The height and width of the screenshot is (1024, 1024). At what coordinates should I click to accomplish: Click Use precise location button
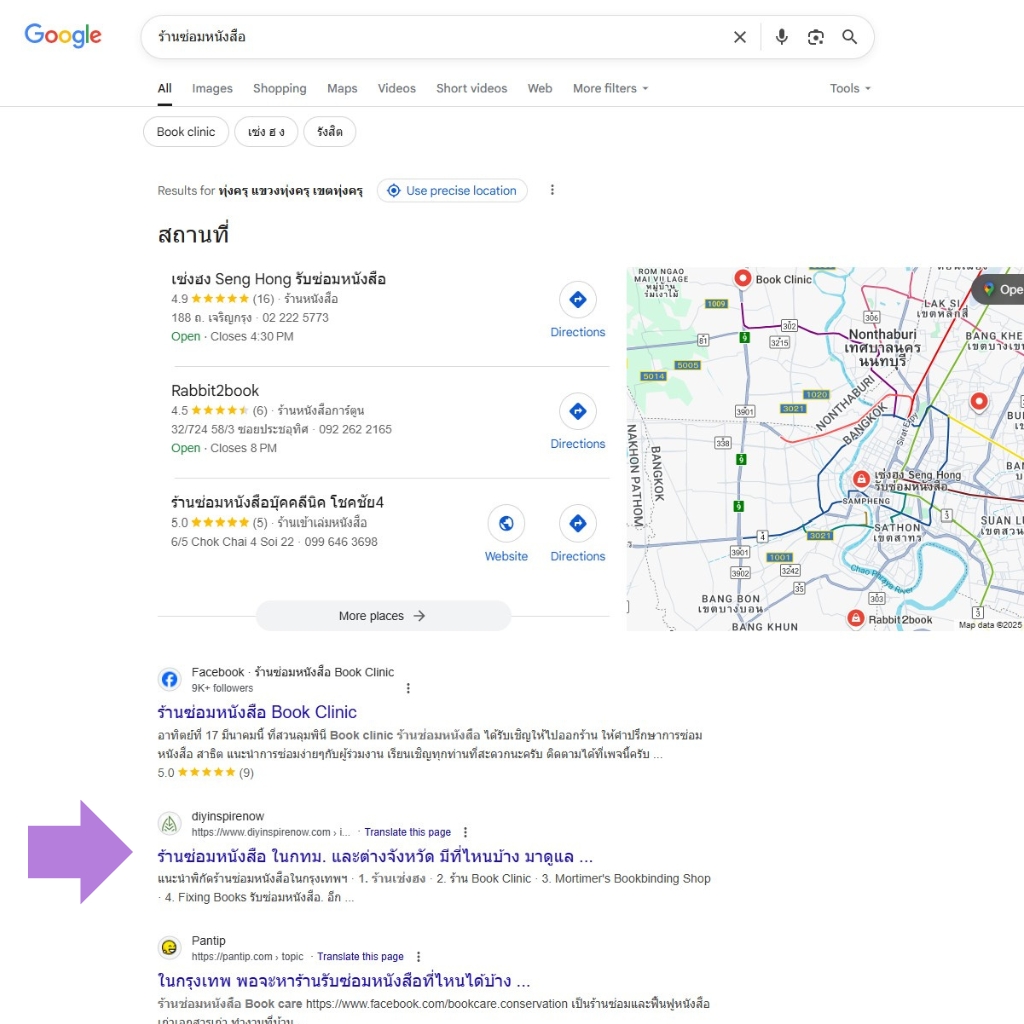452,191
